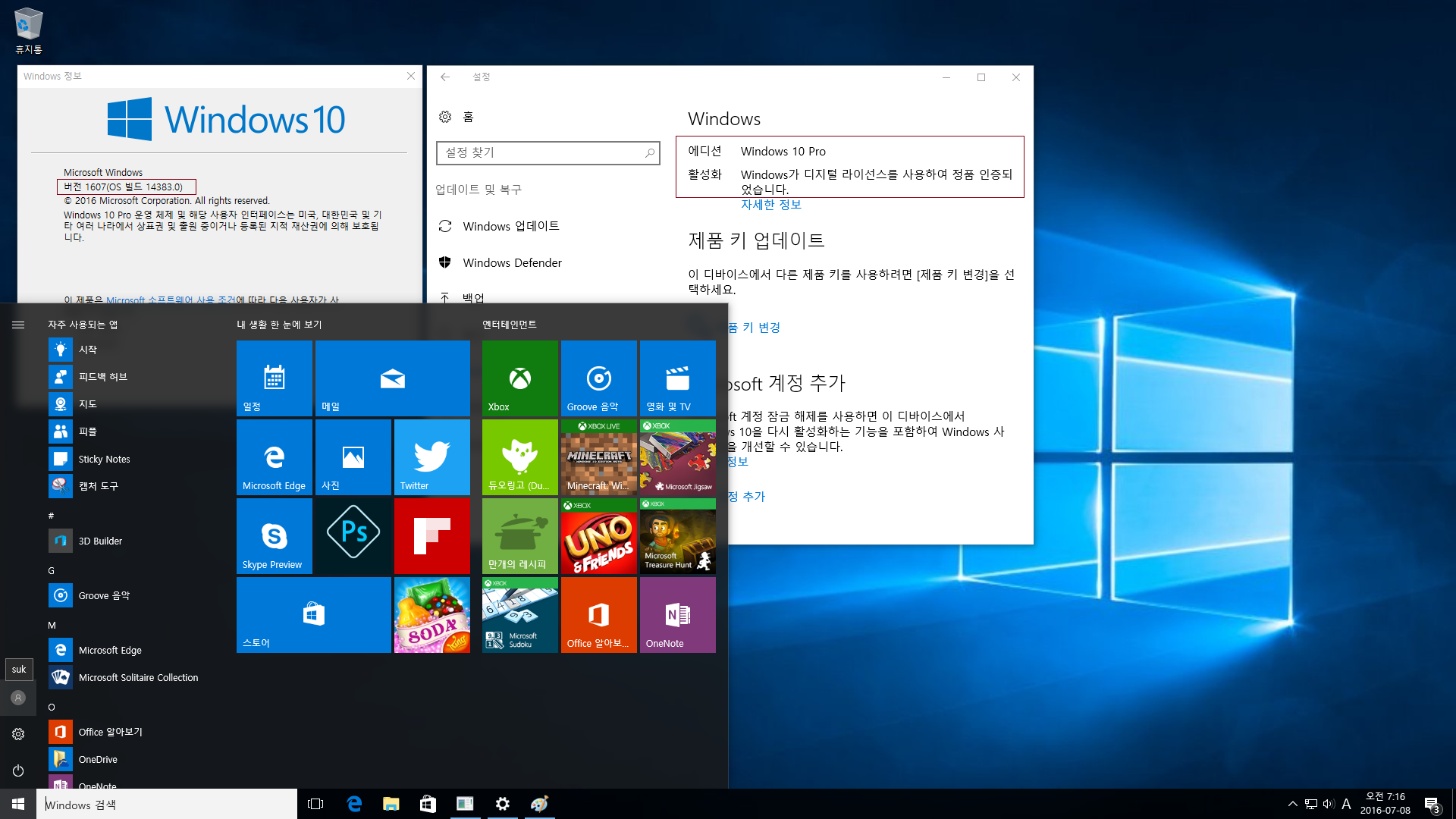
Task: Open File Explorer from the taskbar
Action: coord(391,804)
